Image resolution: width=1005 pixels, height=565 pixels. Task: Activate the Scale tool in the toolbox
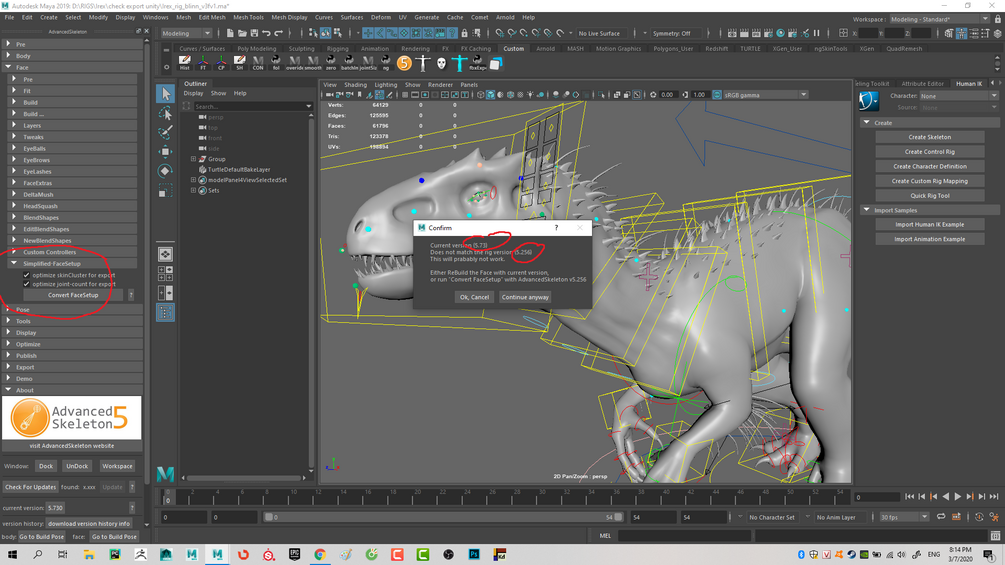tap(165, 191)
